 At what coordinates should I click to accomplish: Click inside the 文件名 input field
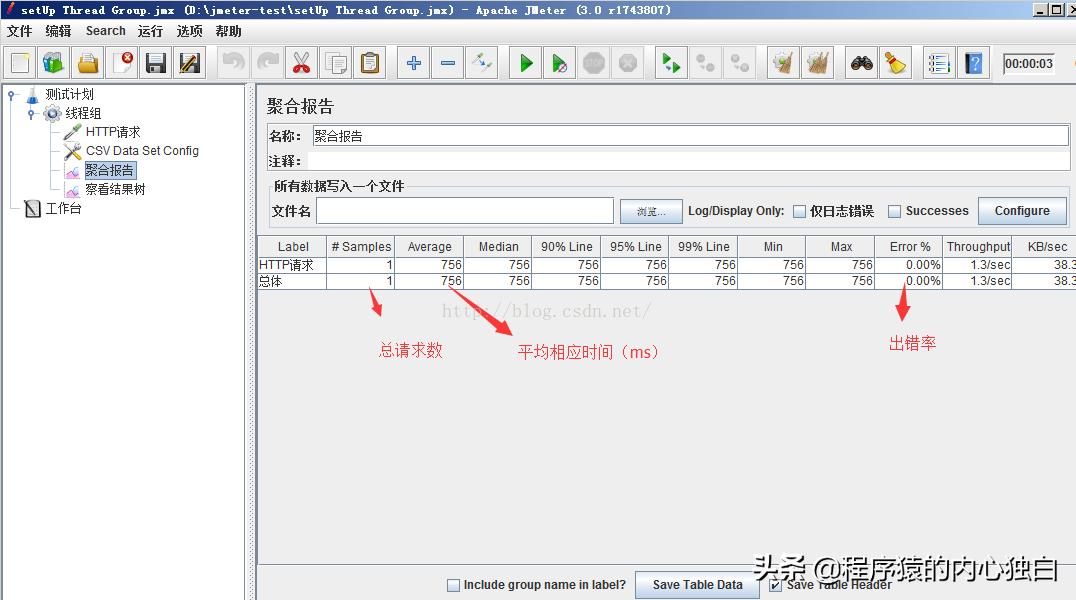click(x=464, y=211)
